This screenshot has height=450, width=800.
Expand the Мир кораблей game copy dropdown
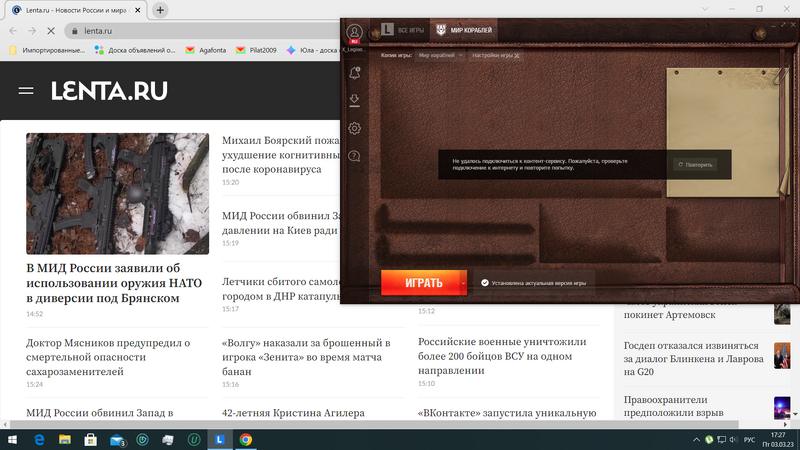point(440,55)
